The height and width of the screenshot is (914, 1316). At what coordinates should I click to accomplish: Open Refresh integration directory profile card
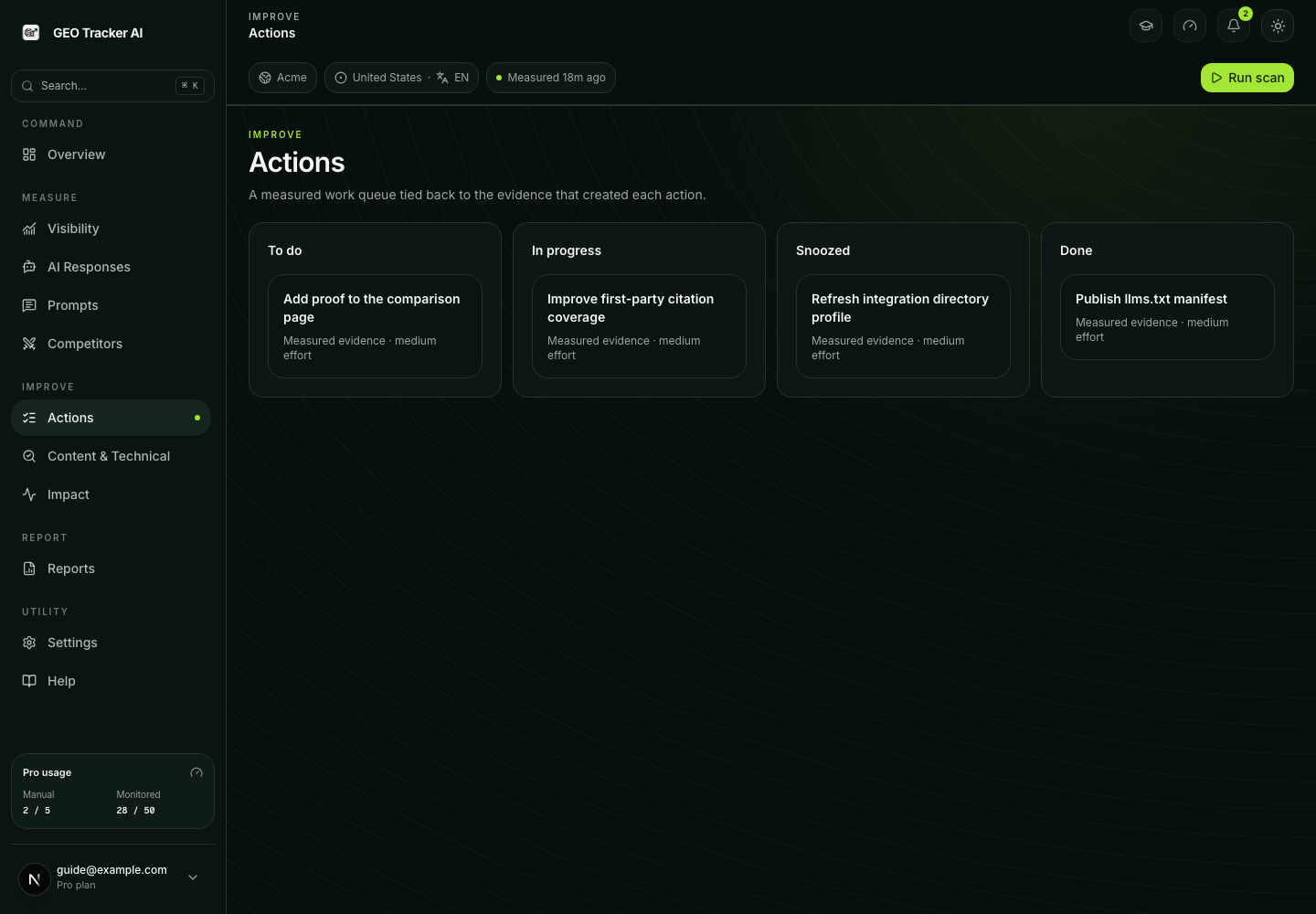903,326
